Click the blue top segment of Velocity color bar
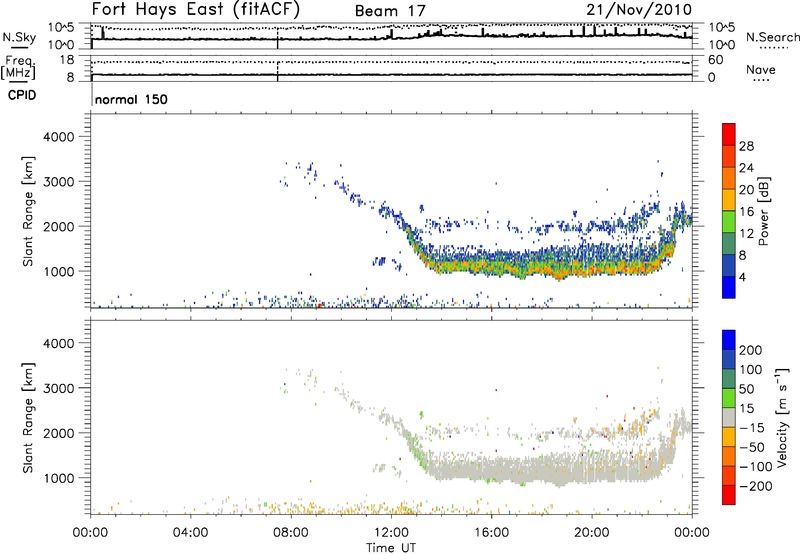 (729, 340)
